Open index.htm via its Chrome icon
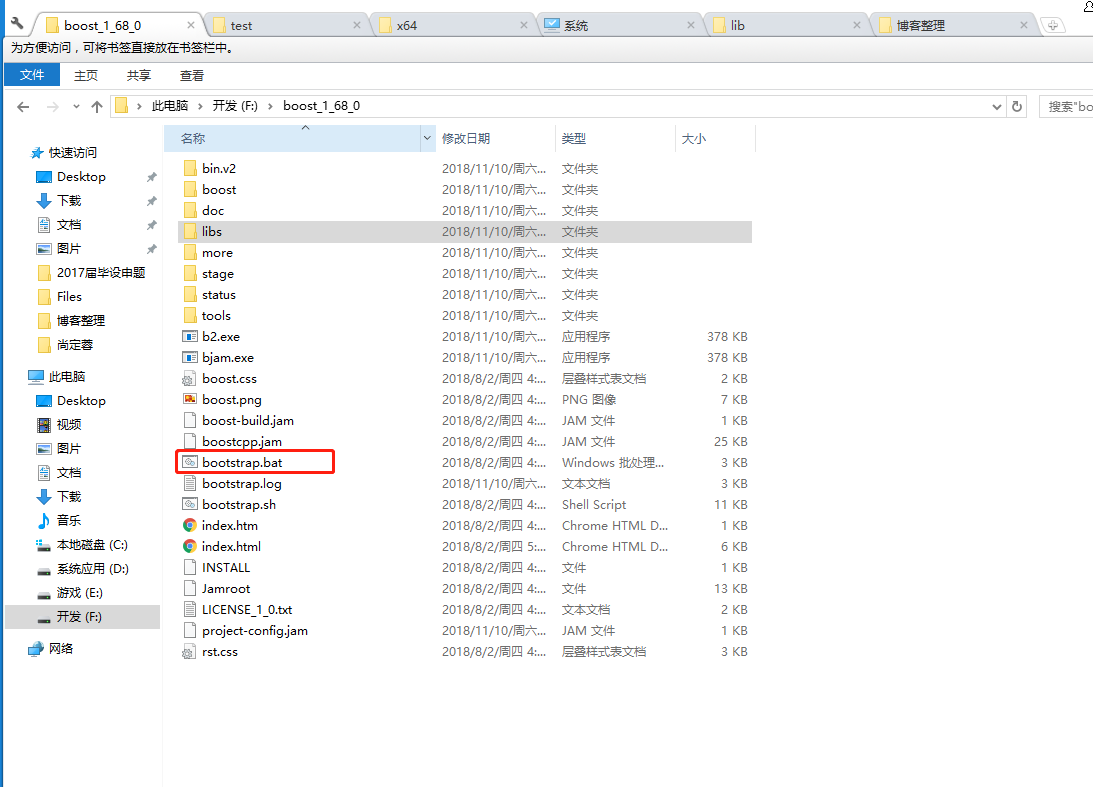The width and height of the screenshot is (1093, 787). (189, 525)
